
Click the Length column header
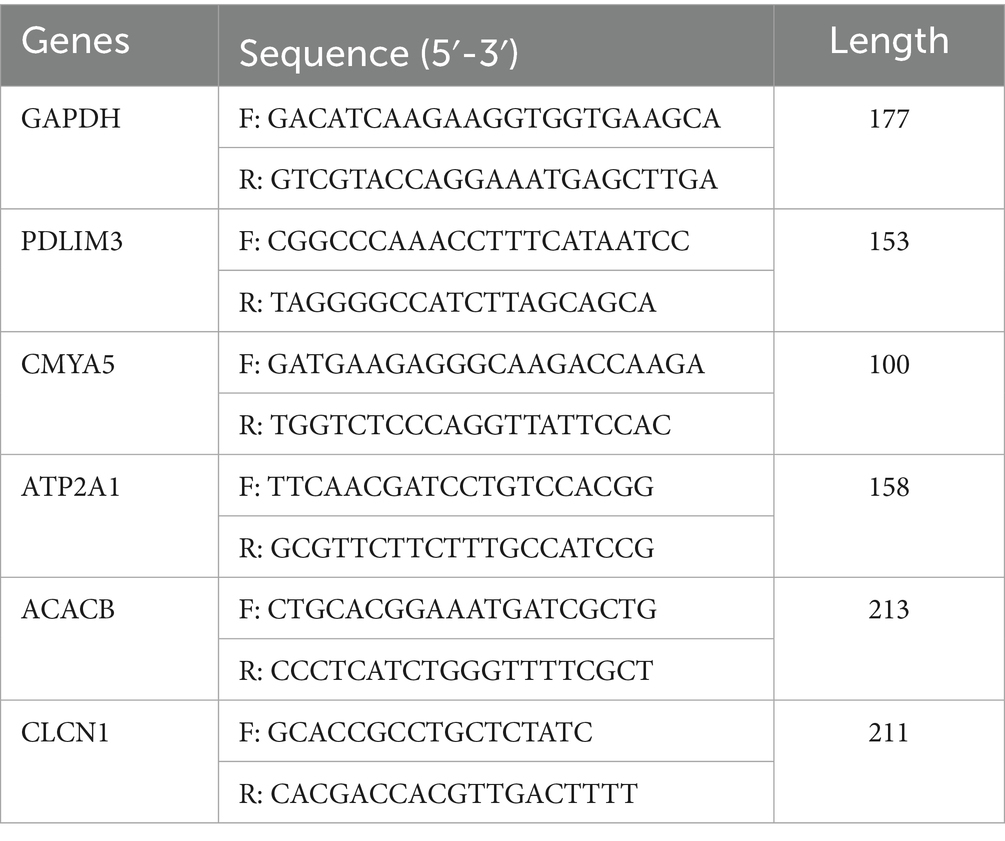pos(888,41)
